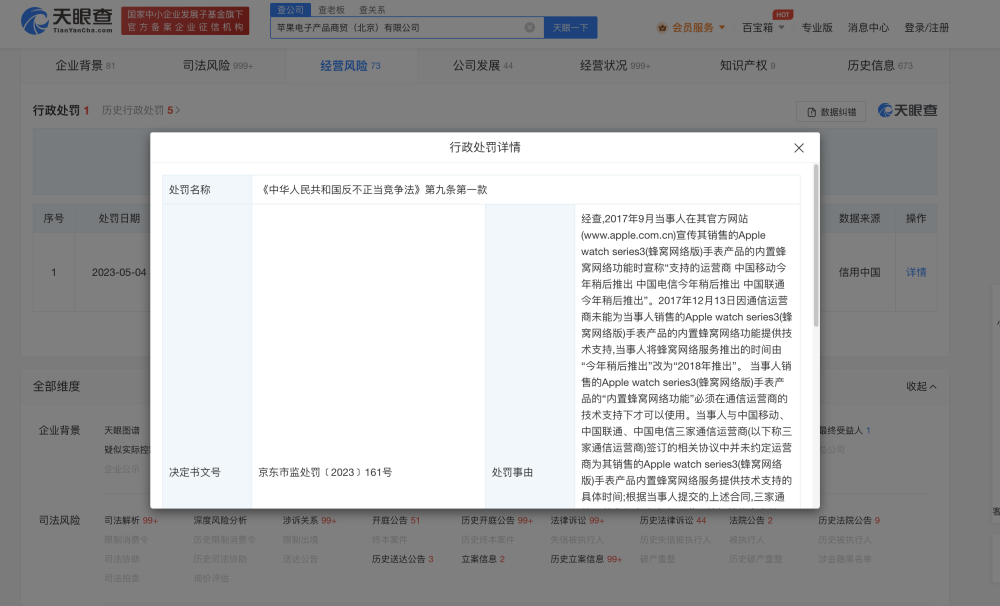1000x606 pixels.
Task: Switch to the 知识产权 tab
Action: (747, 65)
